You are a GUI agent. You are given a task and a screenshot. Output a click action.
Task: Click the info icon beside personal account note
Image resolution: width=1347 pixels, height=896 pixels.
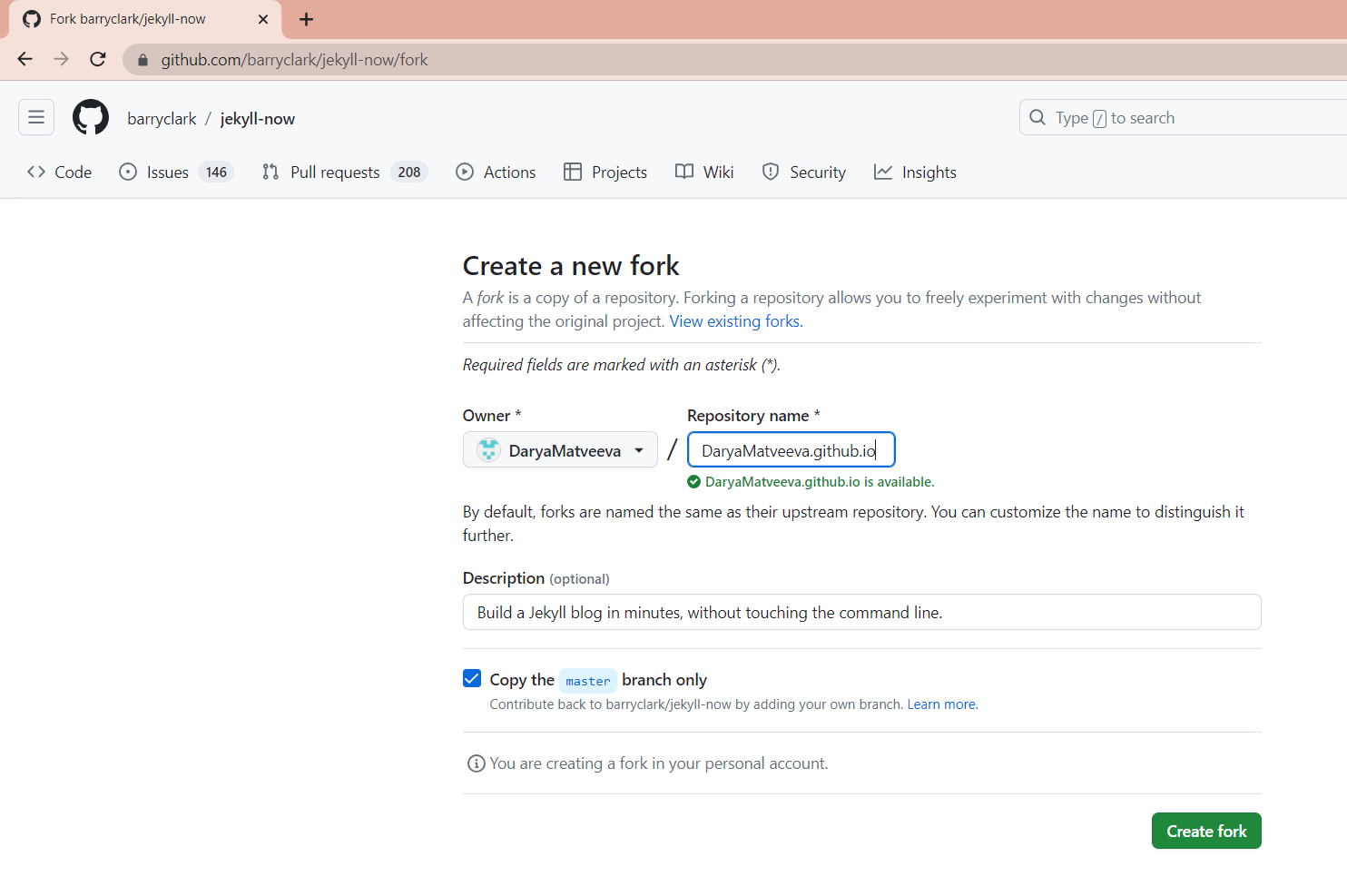click(x=476, y=763)
